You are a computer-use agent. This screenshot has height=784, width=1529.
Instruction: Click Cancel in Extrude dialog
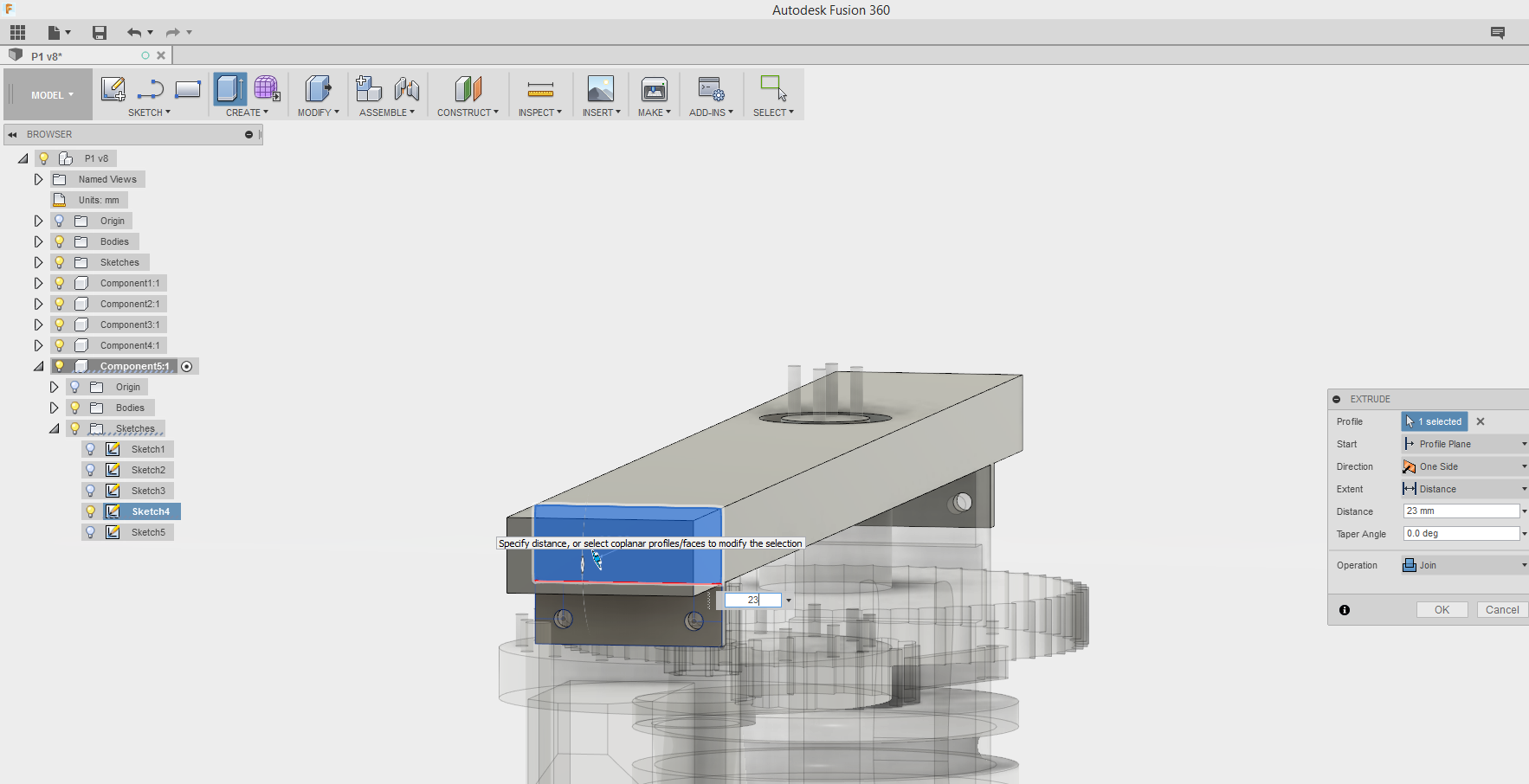tap(1502, 610)
